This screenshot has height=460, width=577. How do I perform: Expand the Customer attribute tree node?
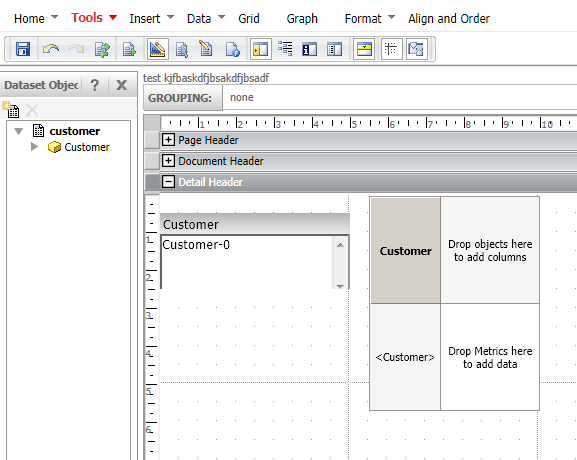(34, 147)
